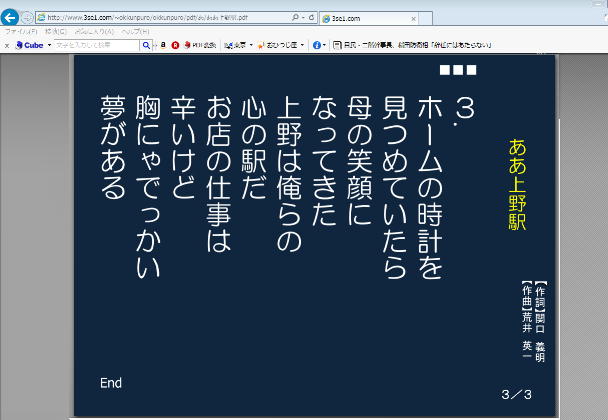Click the lyric line 'ホームの時計を'
This screenshot has height=420, width=608.
(430, 187)
